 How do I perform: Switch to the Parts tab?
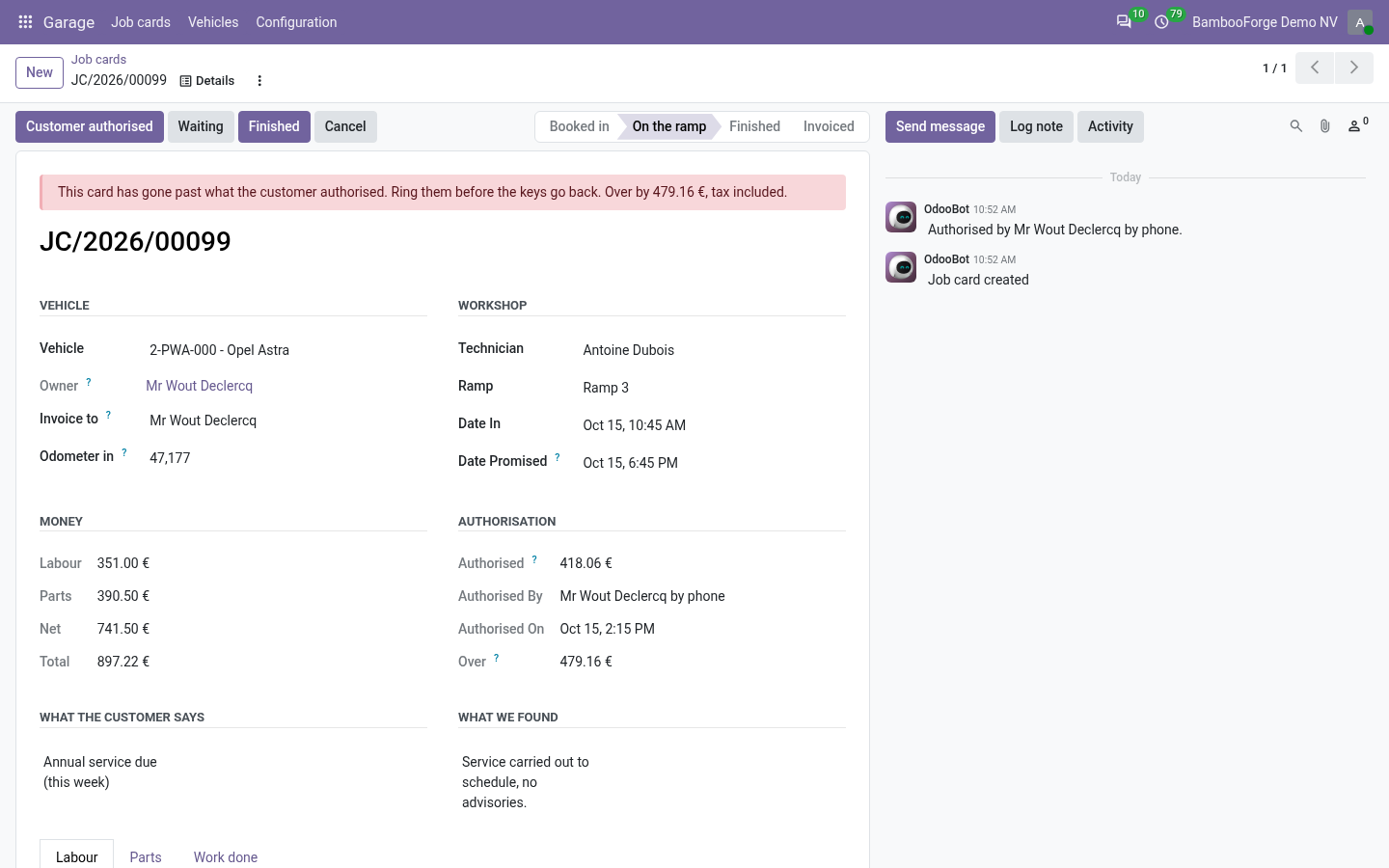[146, 856]
